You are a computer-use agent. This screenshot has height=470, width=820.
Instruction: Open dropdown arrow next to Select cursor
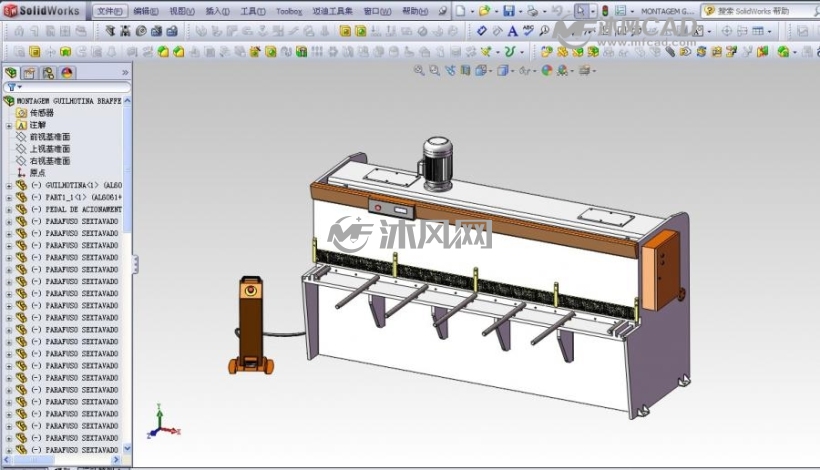click(593, 11)
